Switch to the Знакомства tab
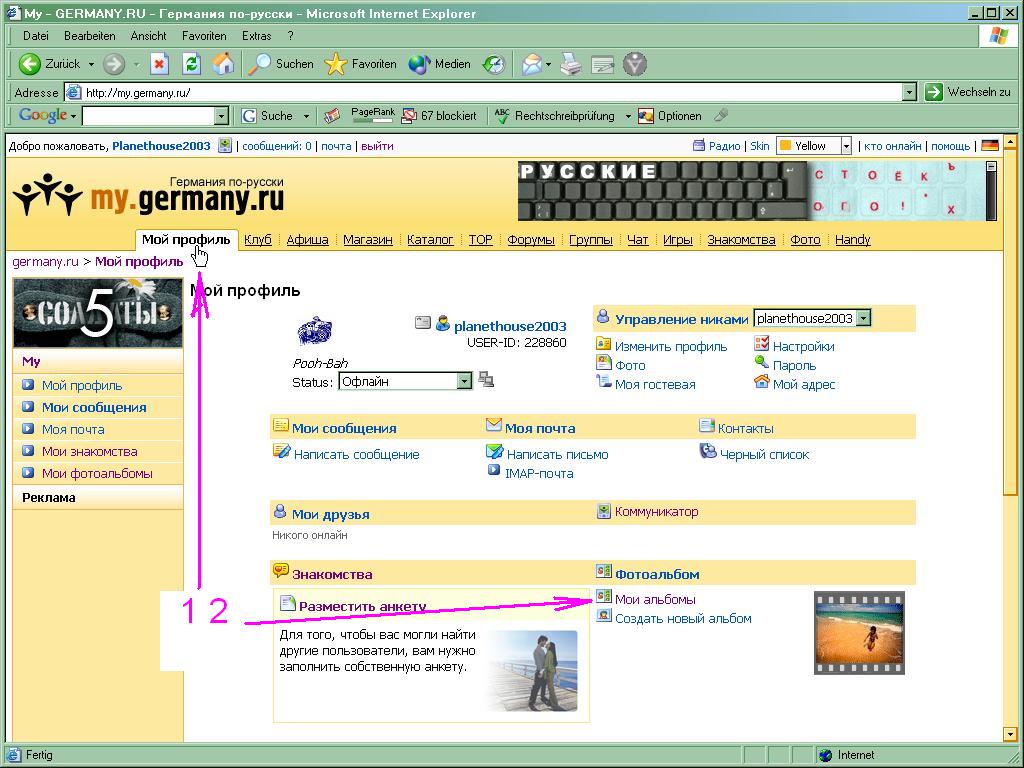Image resolution: width=1024 pixels, height=768 pixels. (741, 240)
